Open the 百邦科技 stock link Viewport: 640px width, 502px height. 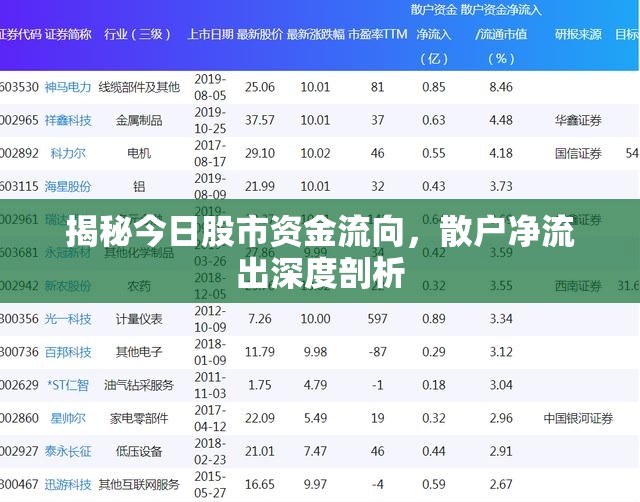pos(68,352)
